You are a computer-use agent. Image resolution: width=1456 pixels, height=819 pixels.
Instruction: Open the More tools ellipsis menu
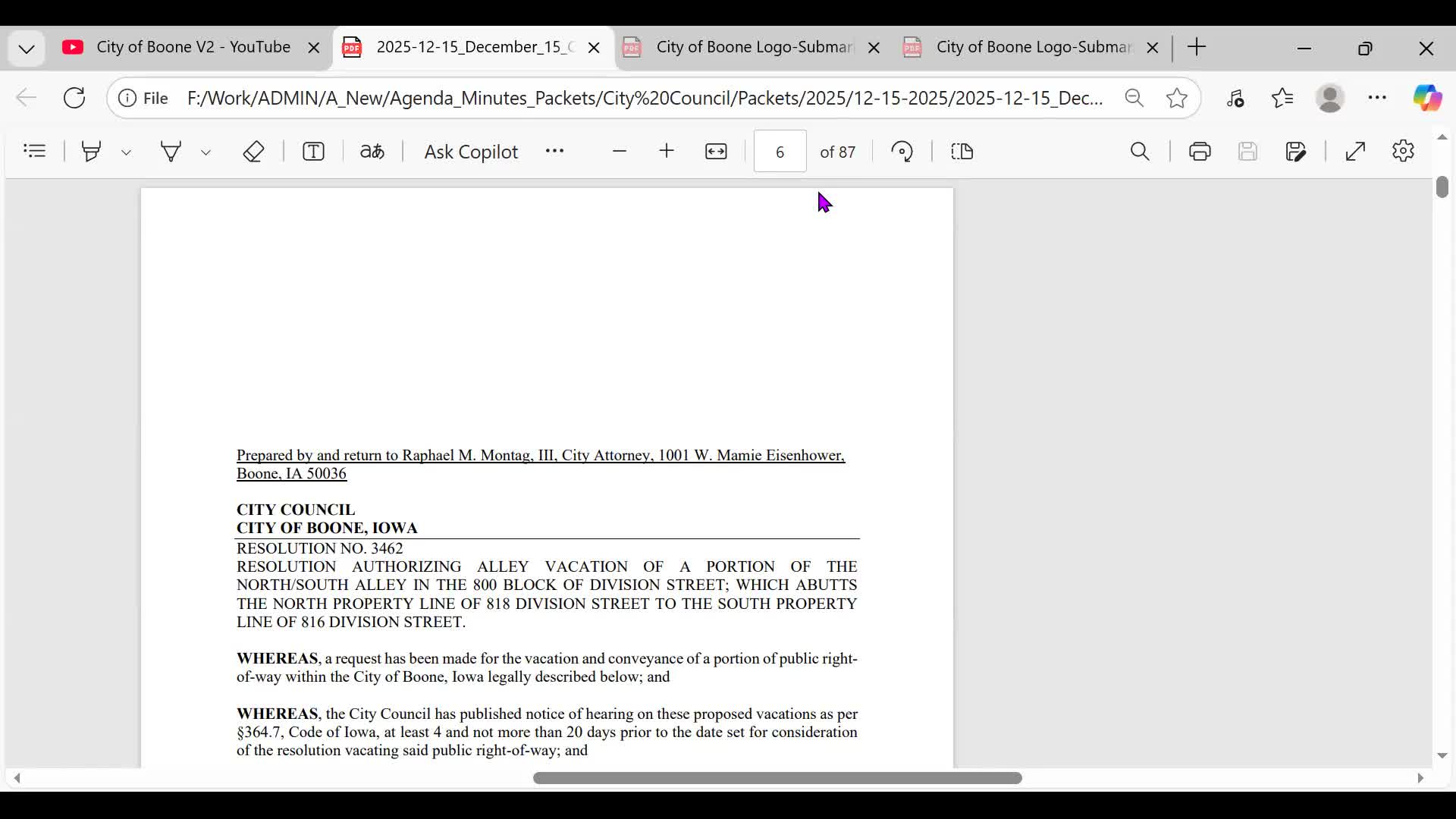click(554, 151)
